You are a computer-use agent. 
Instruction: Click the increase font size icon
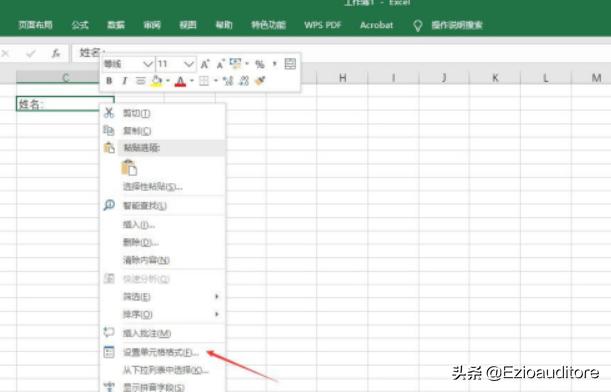click(205, 64)
